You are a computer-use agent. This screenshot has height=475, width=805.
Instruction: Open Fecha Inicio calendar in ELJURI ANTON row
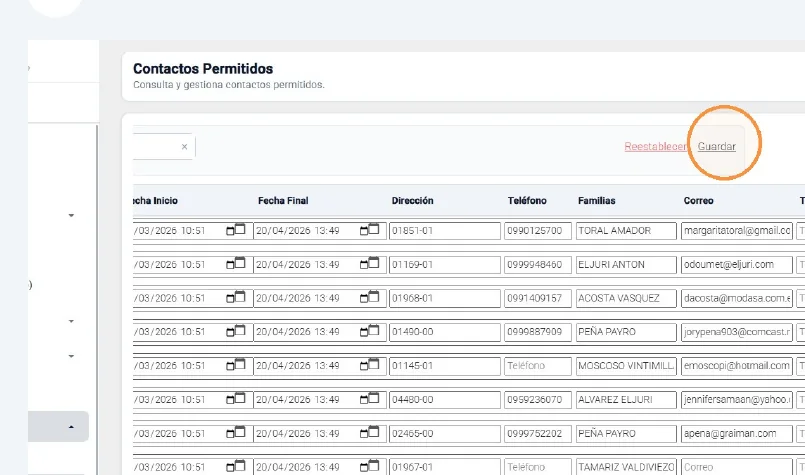point(236,264)
